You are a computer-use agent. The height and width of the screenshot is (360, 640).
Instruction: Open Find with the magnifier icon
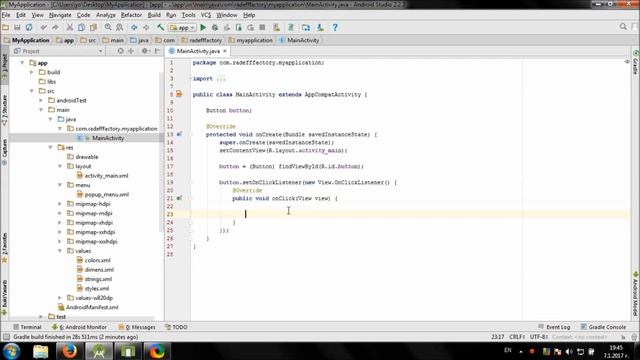[108, 27]
